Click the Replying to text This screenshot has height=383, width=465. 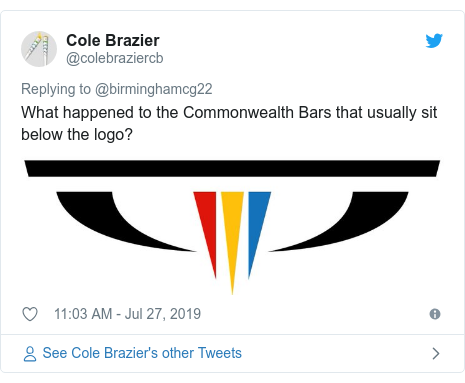coord(56,89)
